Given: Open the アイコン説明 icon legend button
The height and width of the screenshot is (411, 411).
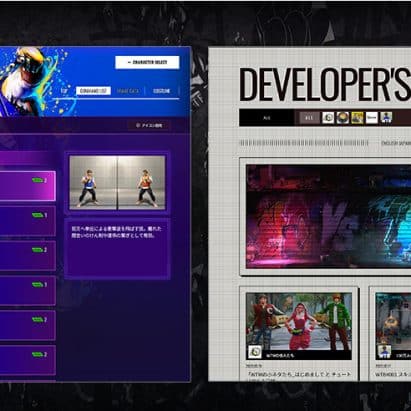Looking at the screenshot, I should point(149,125).
